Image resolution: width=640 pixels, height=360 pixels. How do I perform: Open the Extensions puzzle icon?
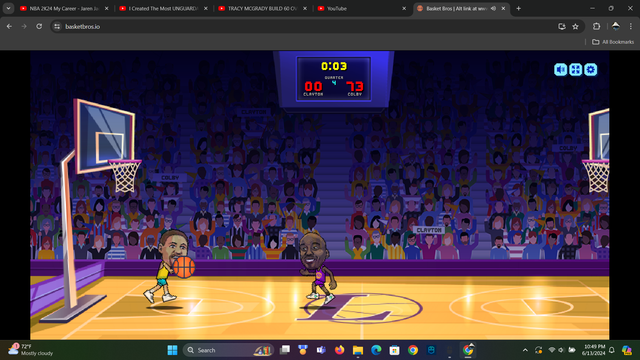click(596, 27)
